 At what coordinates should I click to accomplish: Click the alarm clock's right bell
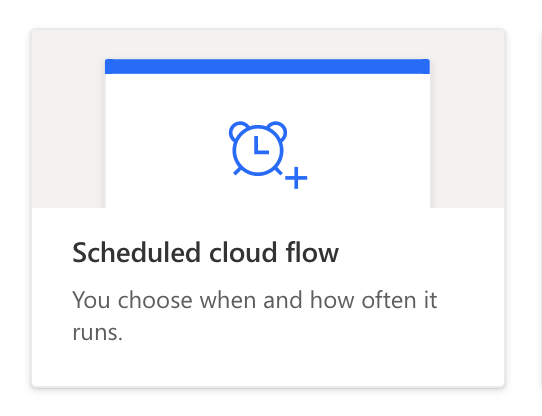point(277,131)
